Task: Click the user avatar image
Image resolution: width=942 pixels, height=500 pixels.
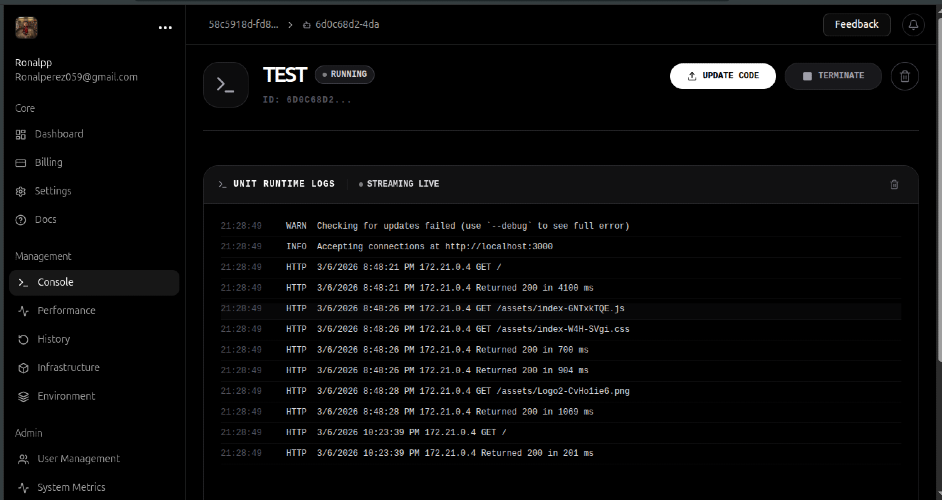Action: (x=27, y=28)
